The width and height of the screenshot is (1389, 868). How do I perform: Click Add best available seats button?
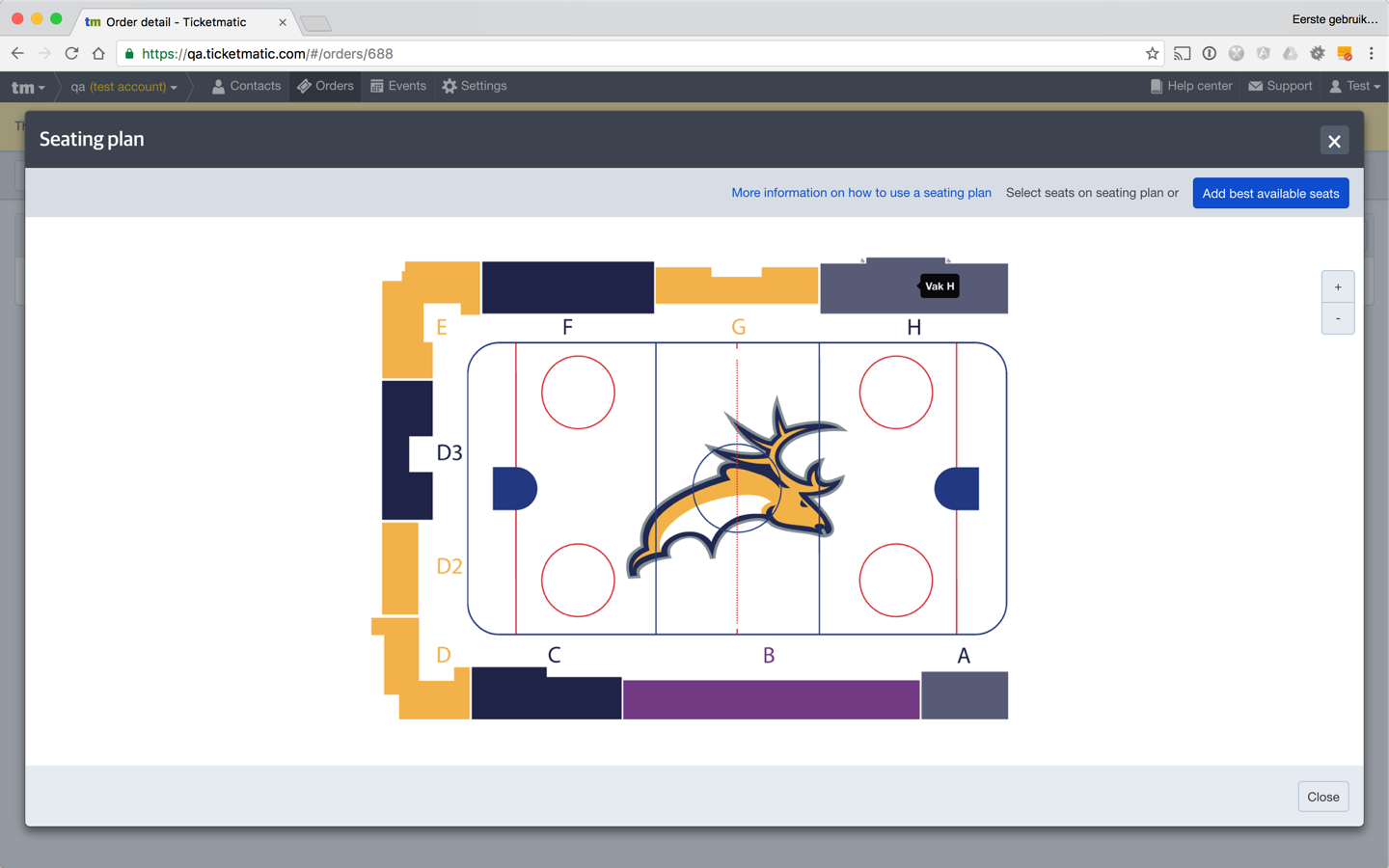click(x=1270, y=193)
